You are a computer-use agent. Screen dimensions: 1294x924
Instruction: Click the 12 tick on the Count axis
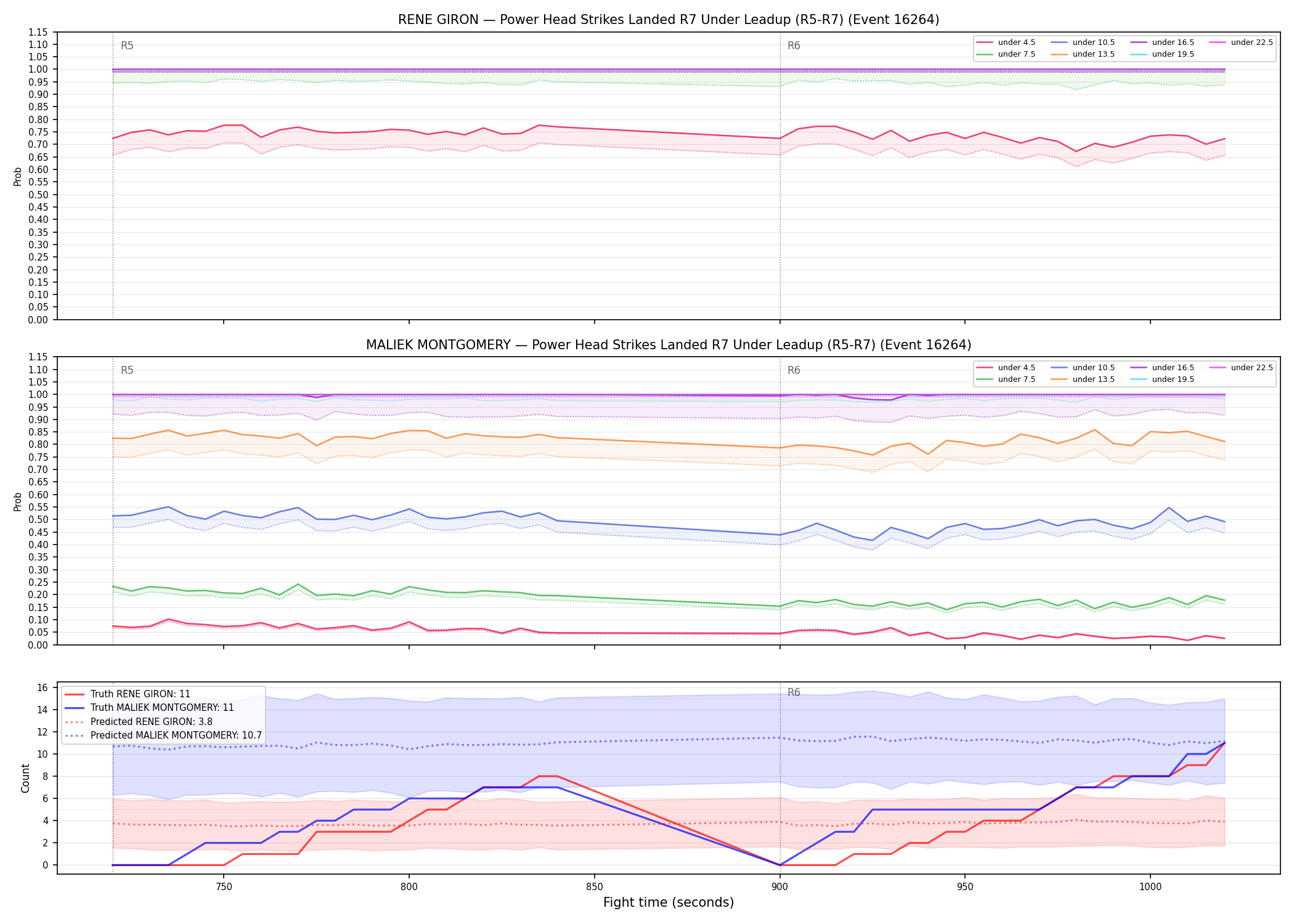pos(43,732)
